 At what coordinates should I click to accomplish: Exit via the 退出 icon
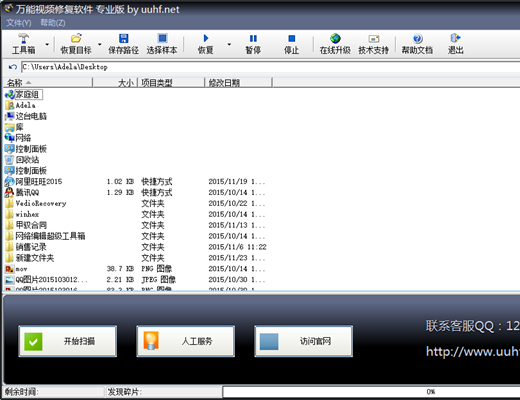tap(455, 38)
